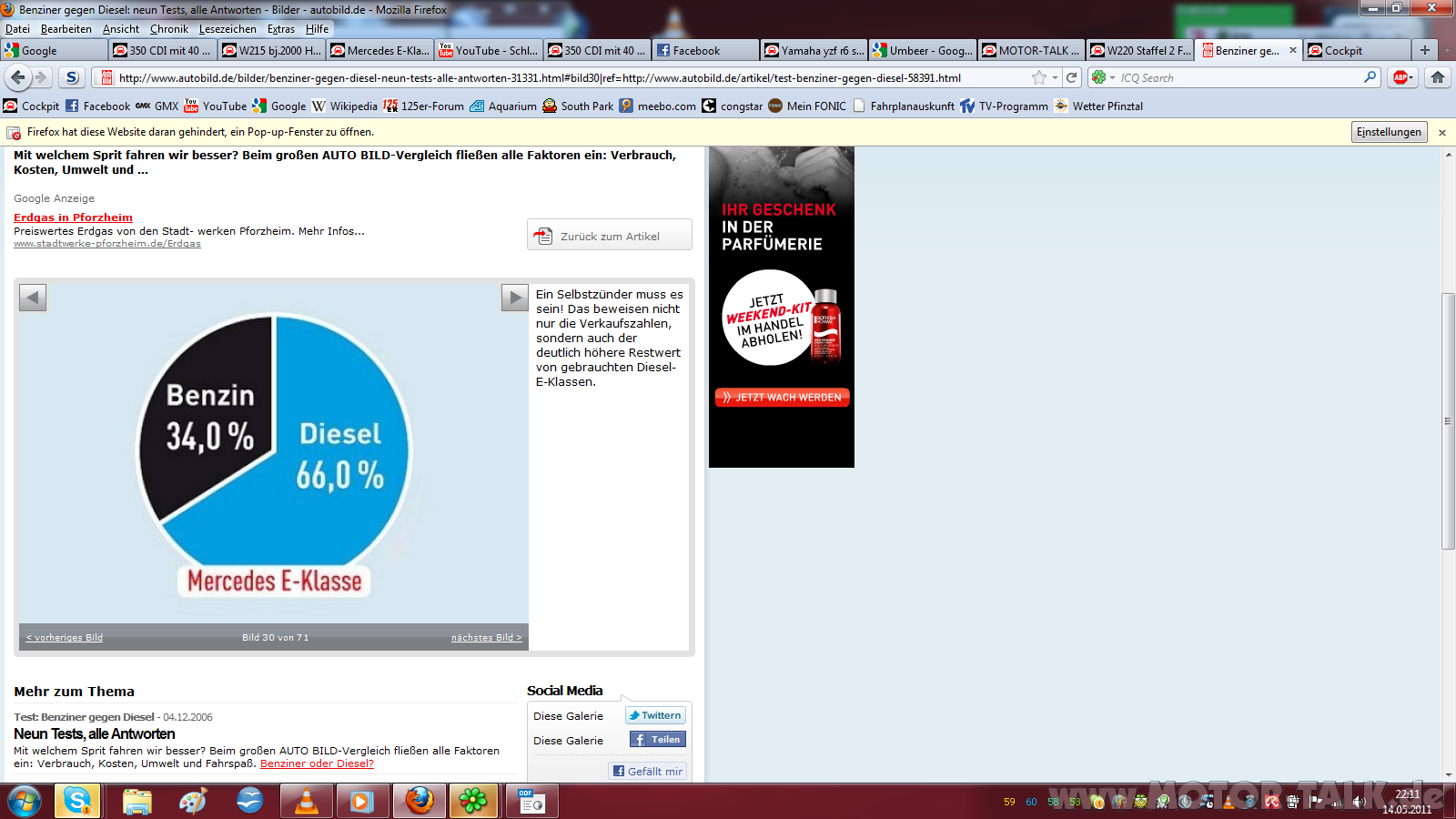Click into the ICQ Search field
Image resolution: width=1456 pixels, height=819 pixels.
click(1239, 77)
